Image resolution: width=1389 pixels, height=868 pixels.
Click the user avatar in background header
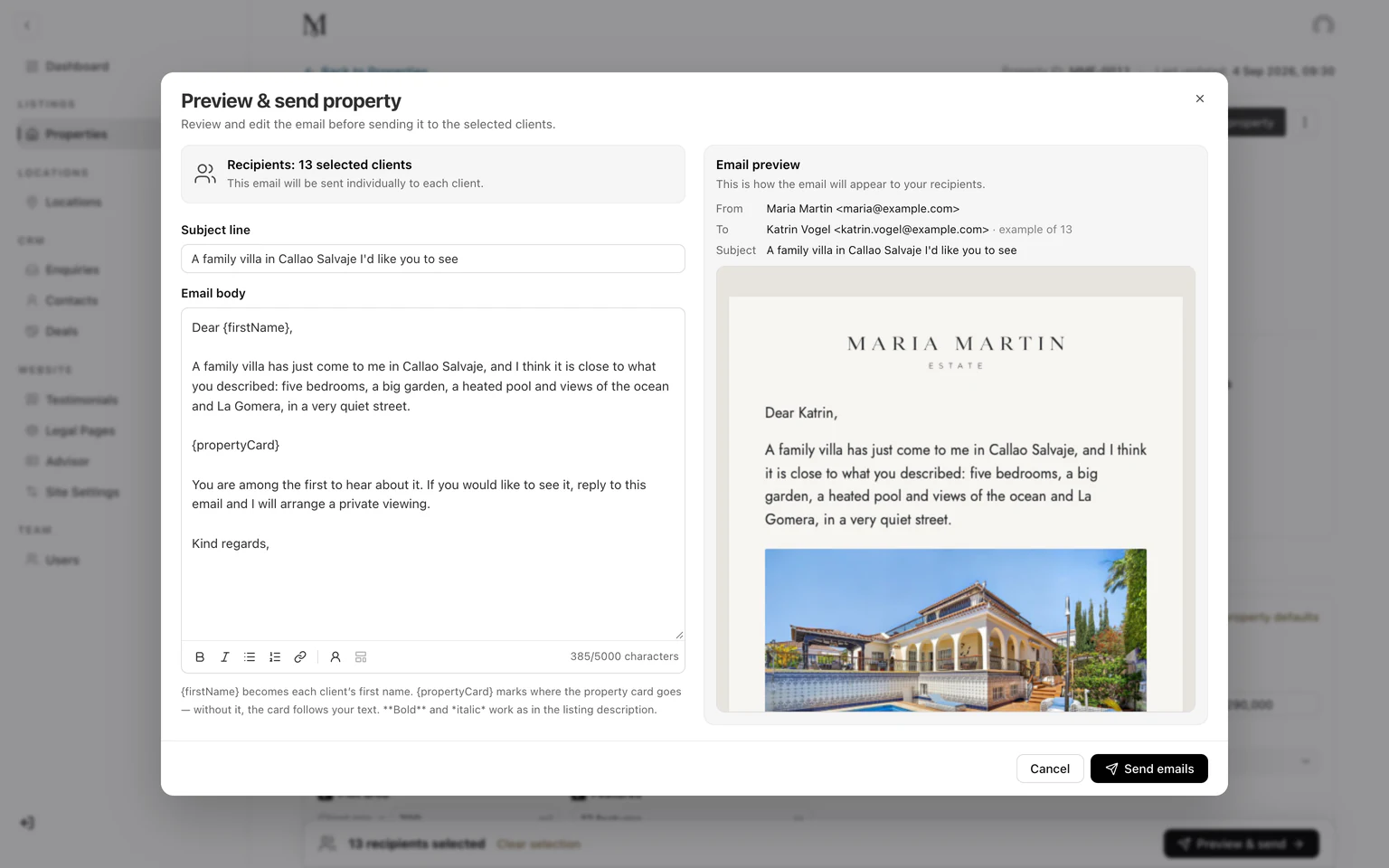coord(1323,24)
